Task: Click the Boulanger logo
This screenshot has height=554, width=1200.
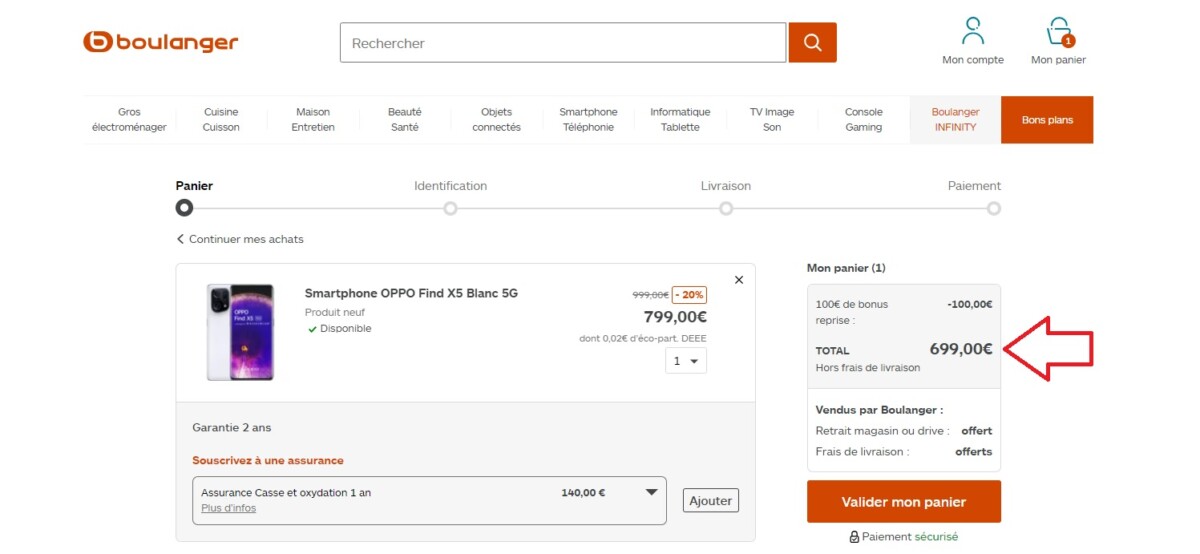Action: [x=160, y=42]
